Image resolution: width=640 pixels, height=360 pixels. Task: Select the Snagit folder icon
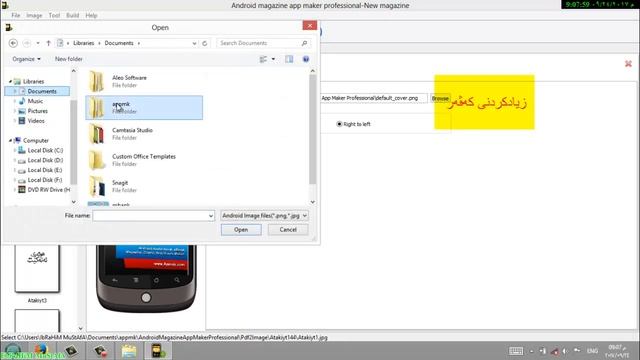pos(97,186)
